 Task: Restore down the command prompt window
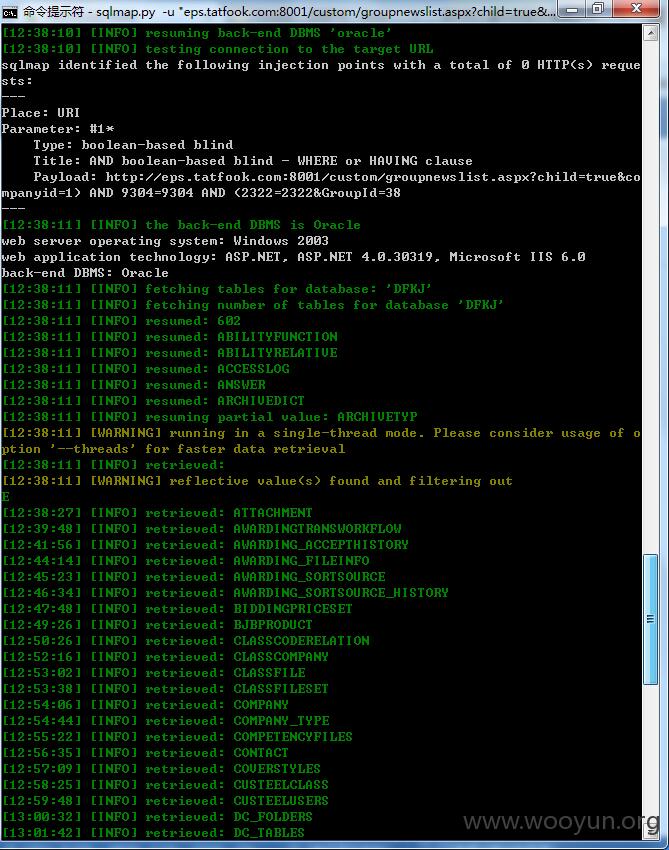coord(597,9)
